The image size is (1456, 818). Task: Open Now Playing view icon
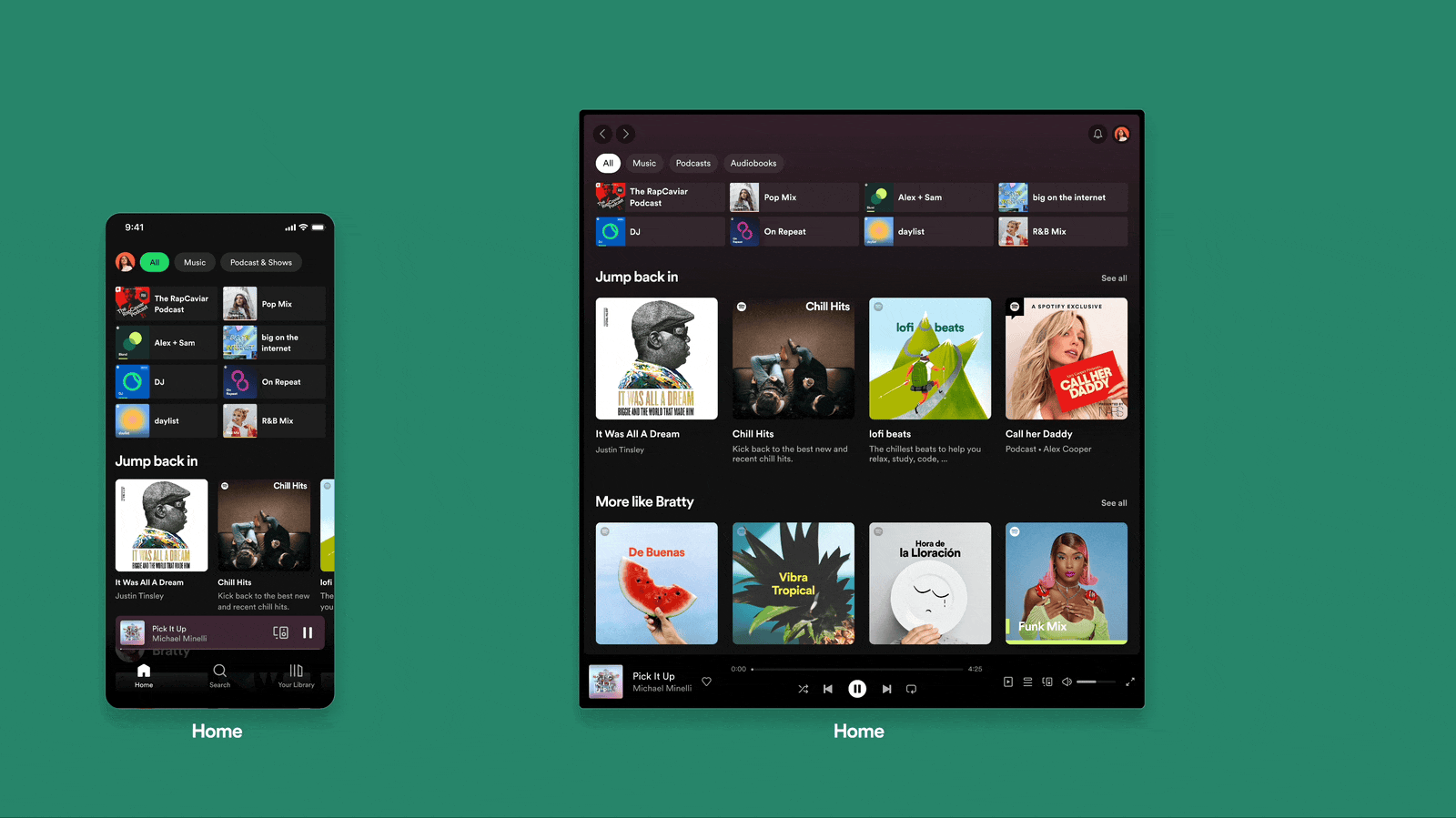(x=1008, y=682)
